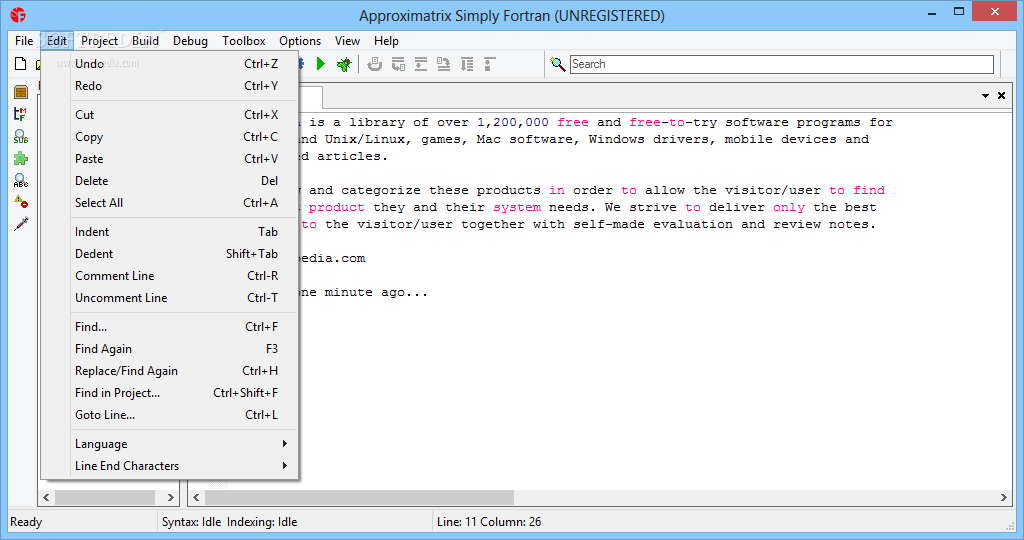
Task: Open the View menu
Action: [347, 40]
